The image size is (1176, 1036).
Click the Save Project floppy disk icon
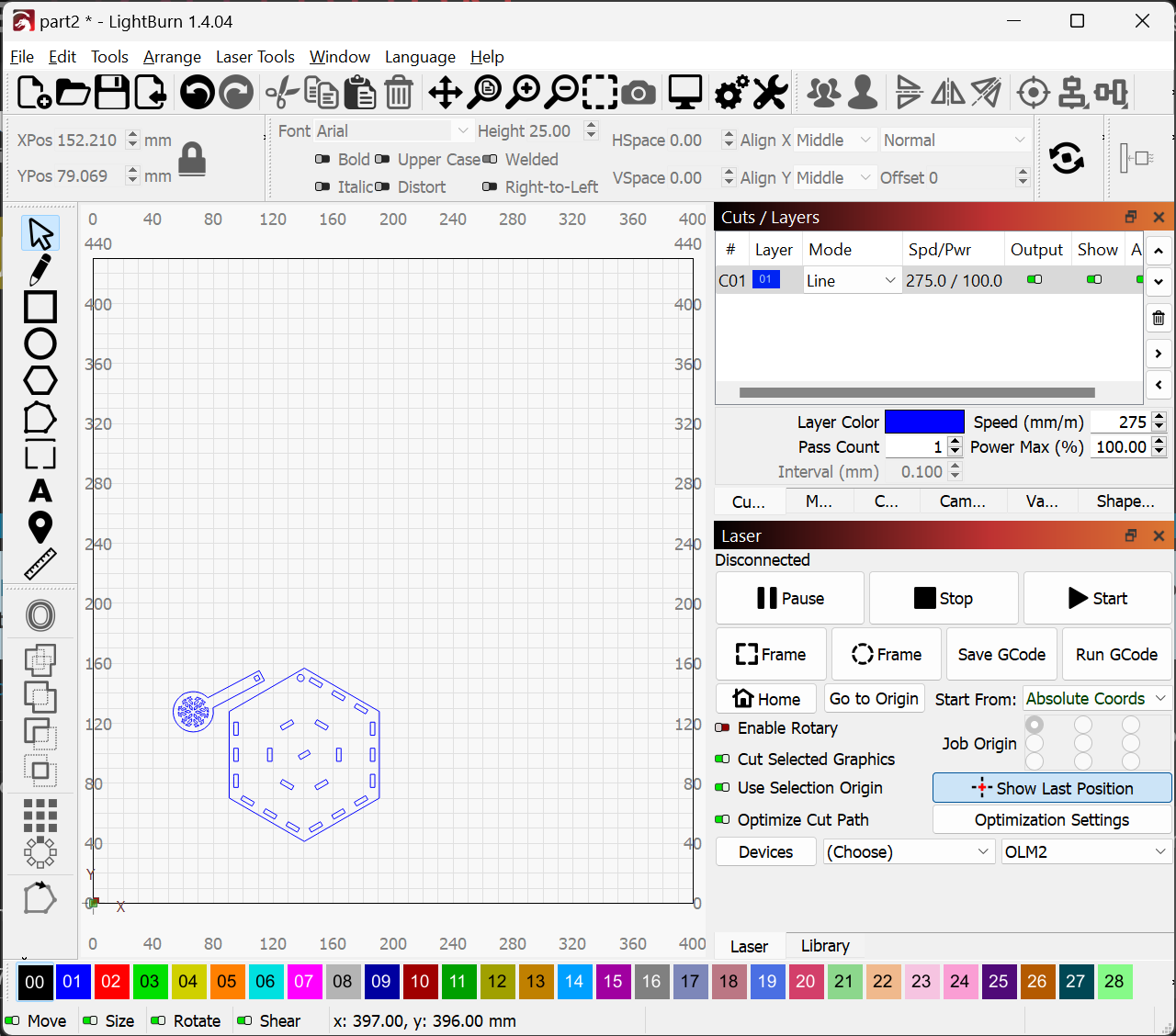112,93
